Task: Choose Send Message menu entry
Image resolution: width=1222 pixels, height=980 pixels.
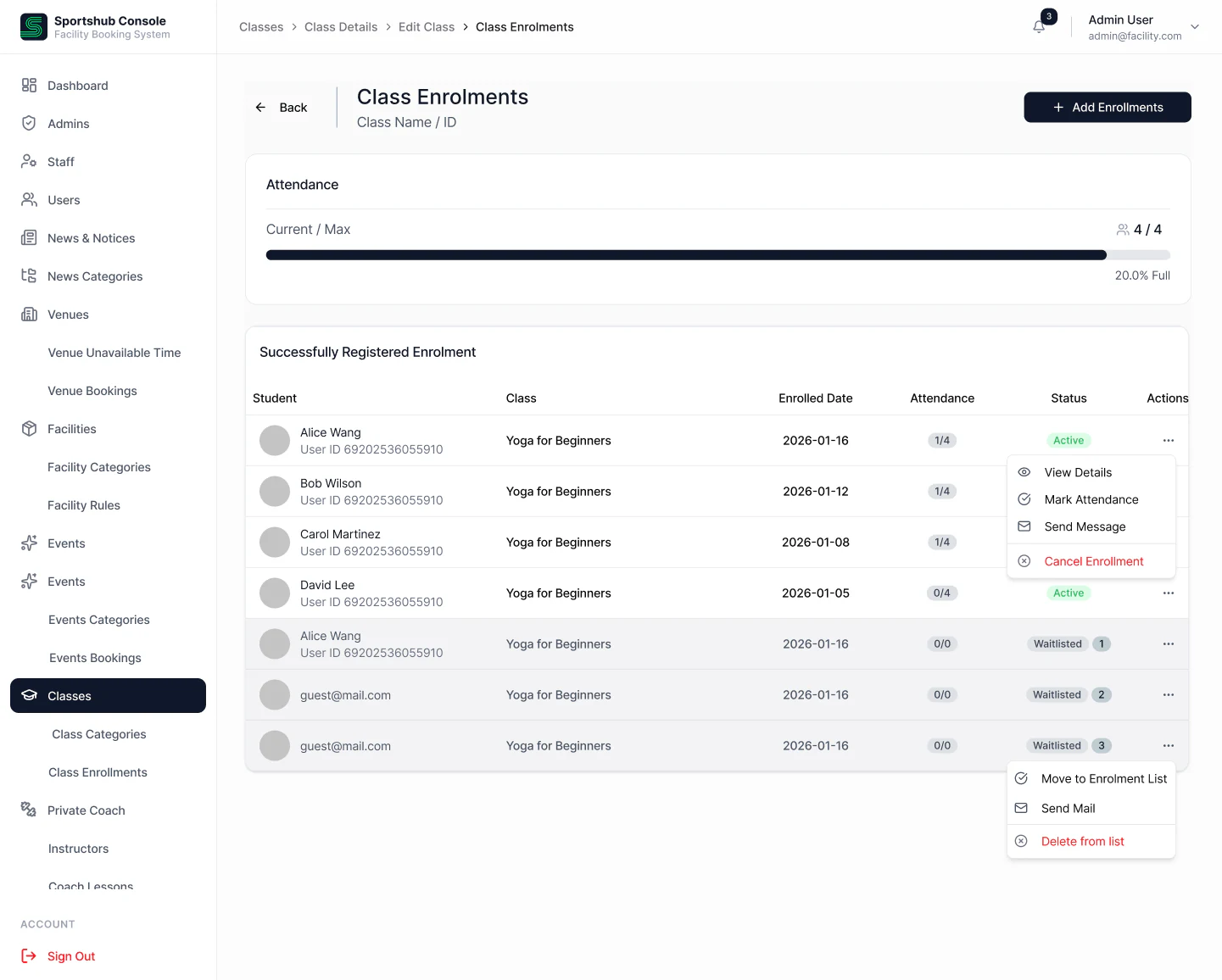Action: point(1091,526)
